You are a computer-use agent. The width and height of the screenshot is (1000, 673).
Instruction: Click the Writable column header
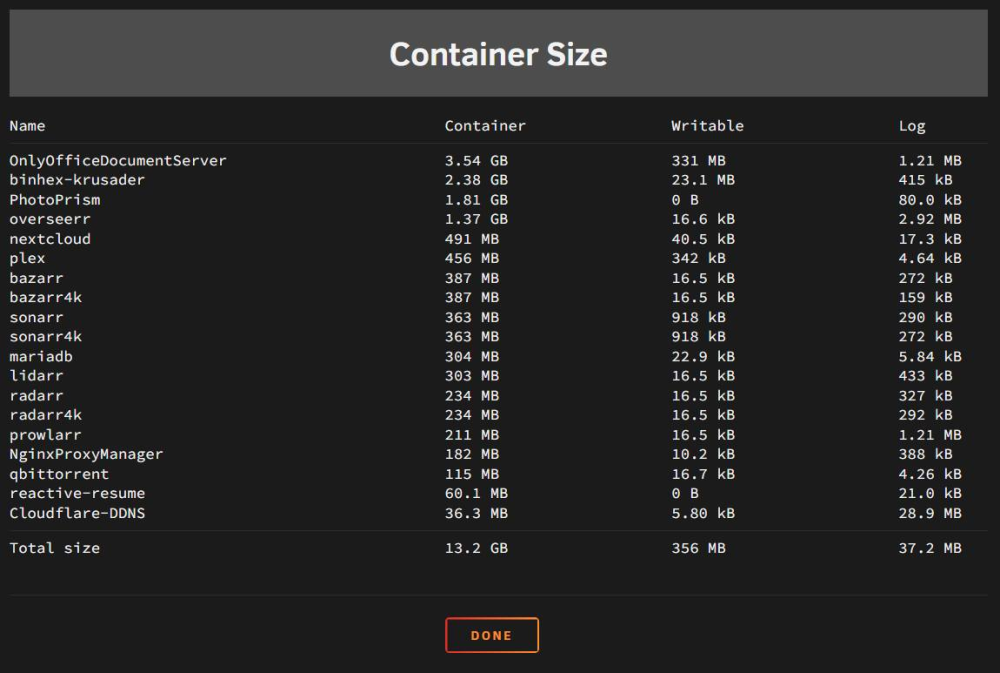pyautogui.click(x=707, y=126)
